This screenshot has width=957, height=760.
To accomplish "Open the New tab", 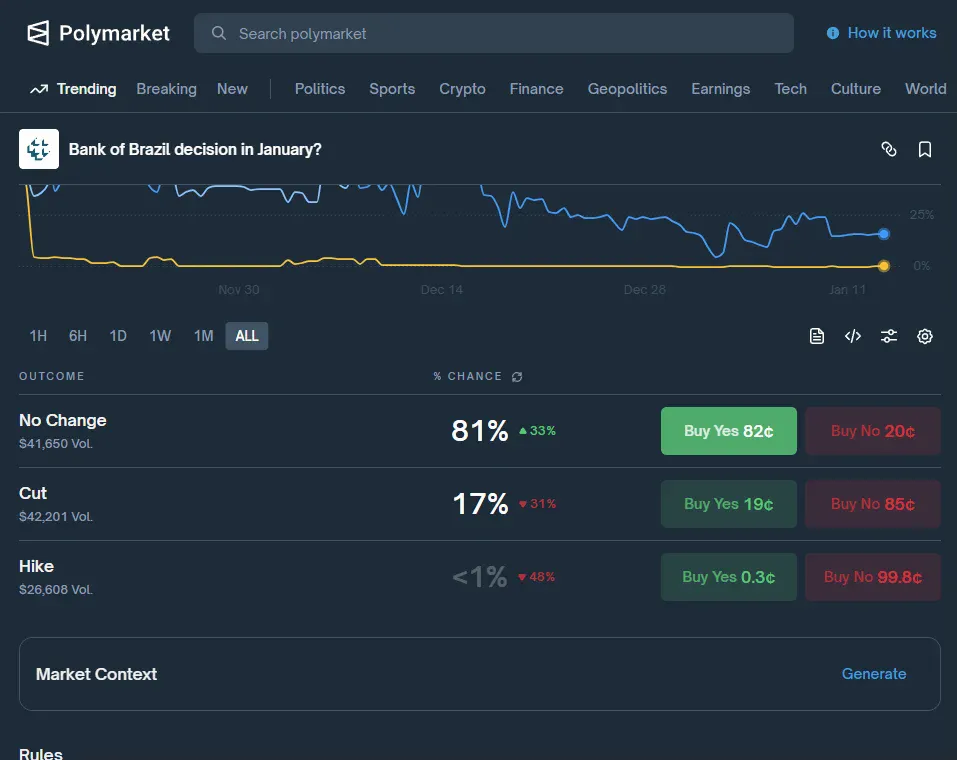I will [x=232, y=89].
